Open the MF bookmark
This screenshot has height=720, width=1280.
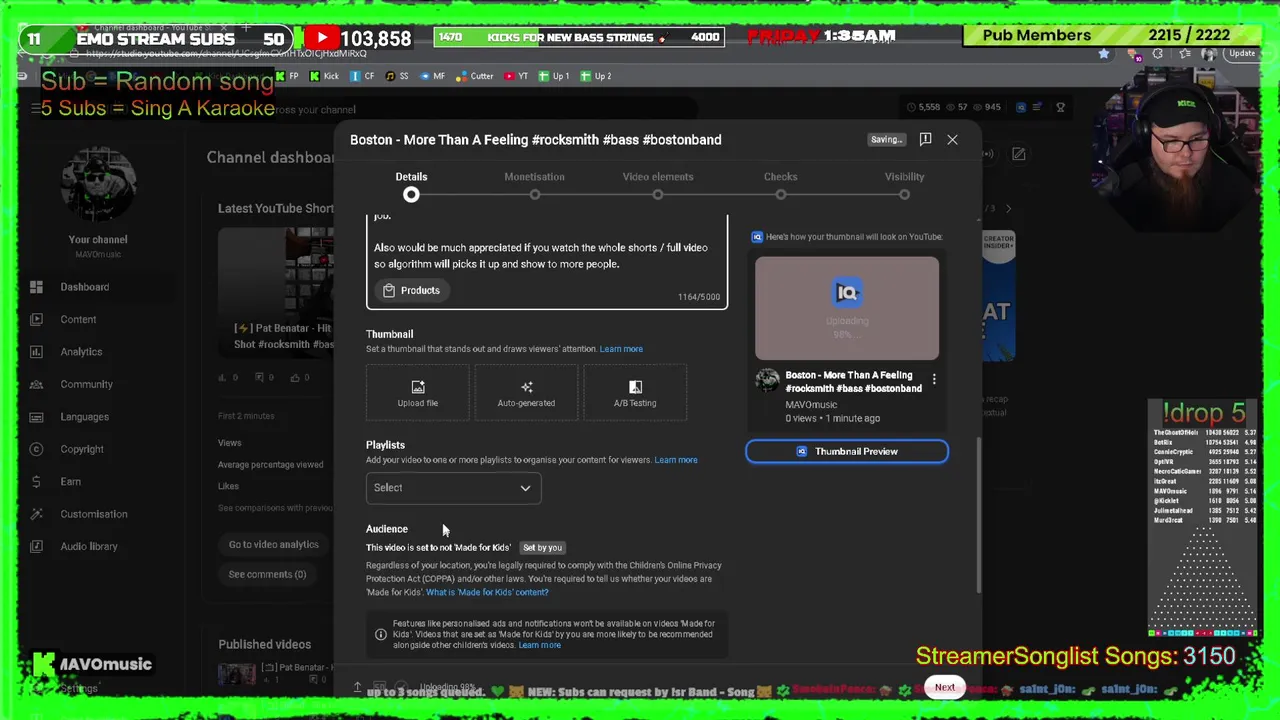(433, 76)
